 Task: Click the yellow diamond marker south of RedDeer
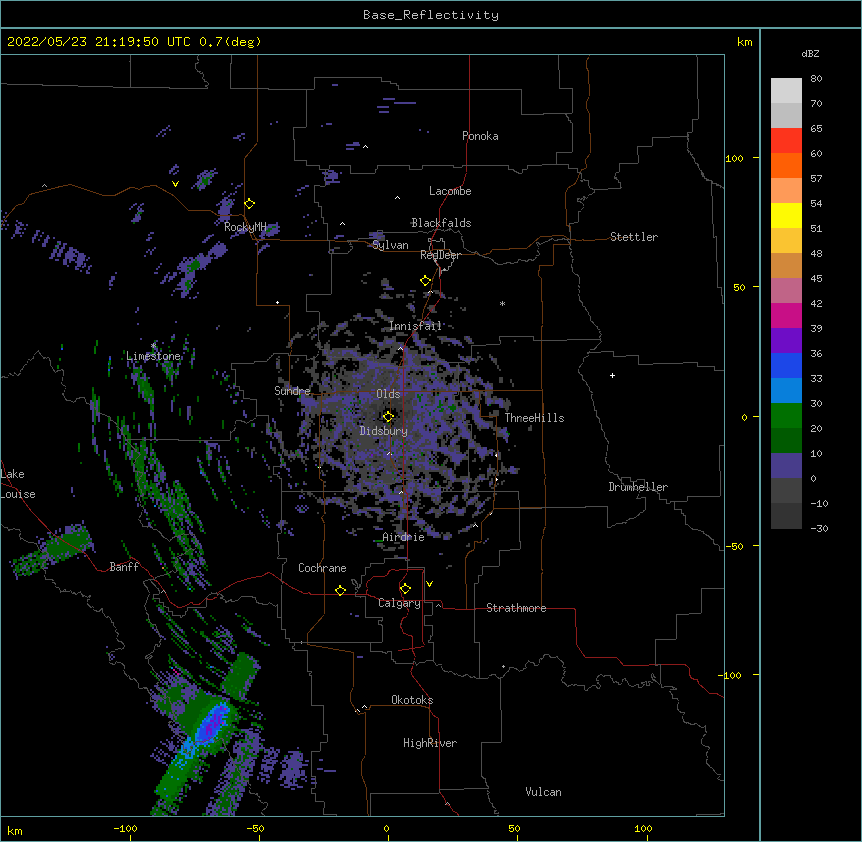(x=426, y=281)
